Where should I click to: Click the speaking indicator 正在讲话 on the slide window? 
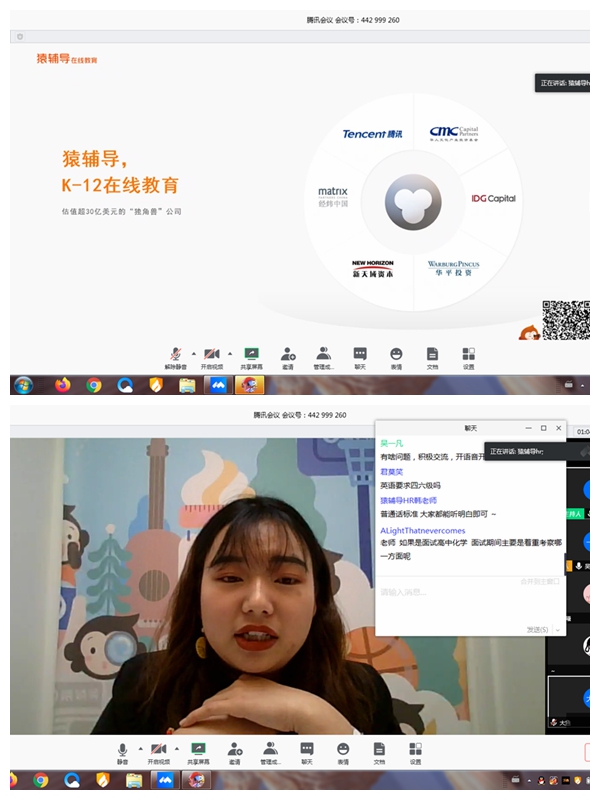click(x=562, y=83)
